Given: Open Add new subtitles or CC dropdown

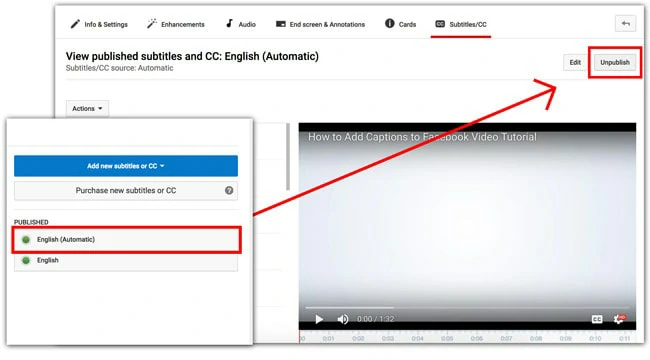Looking at the screenshot, I should coord(126,166).
